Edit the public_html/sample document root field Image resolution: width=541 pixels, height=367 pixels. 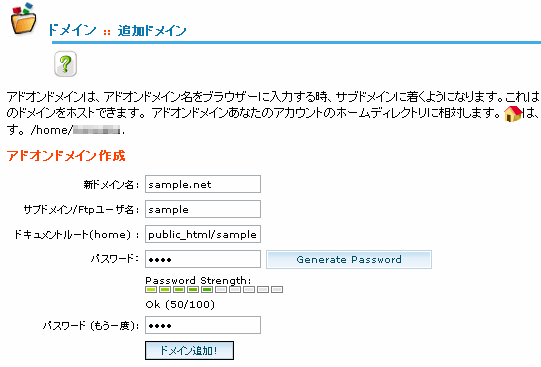pyautogui.click(x=203, y=234)
